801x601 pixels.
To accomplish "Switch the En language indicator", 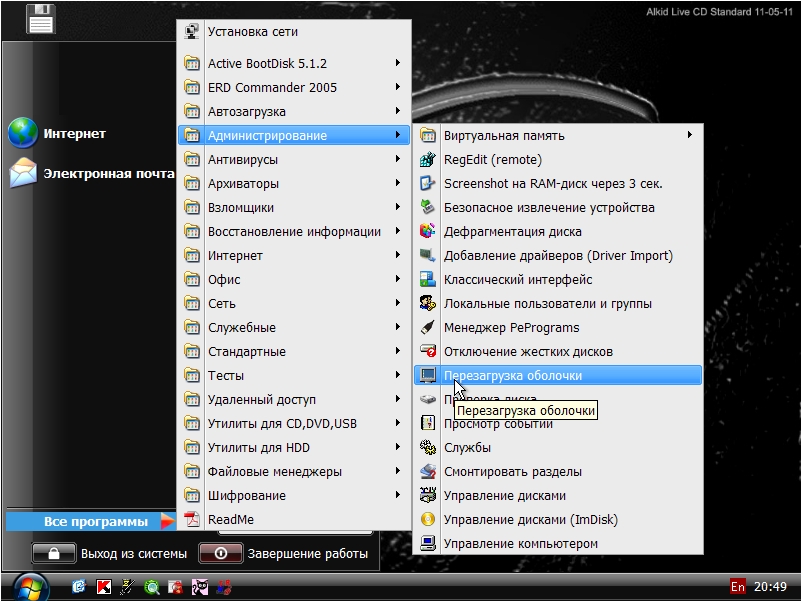I will coord(737,587).
